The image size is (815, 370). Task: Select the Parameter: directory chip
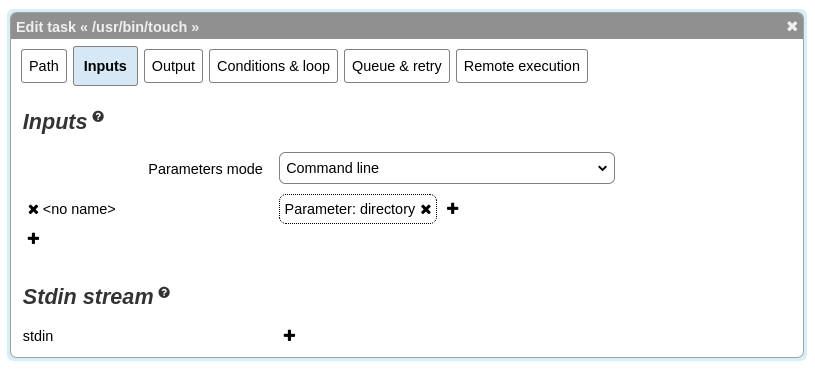350,209
